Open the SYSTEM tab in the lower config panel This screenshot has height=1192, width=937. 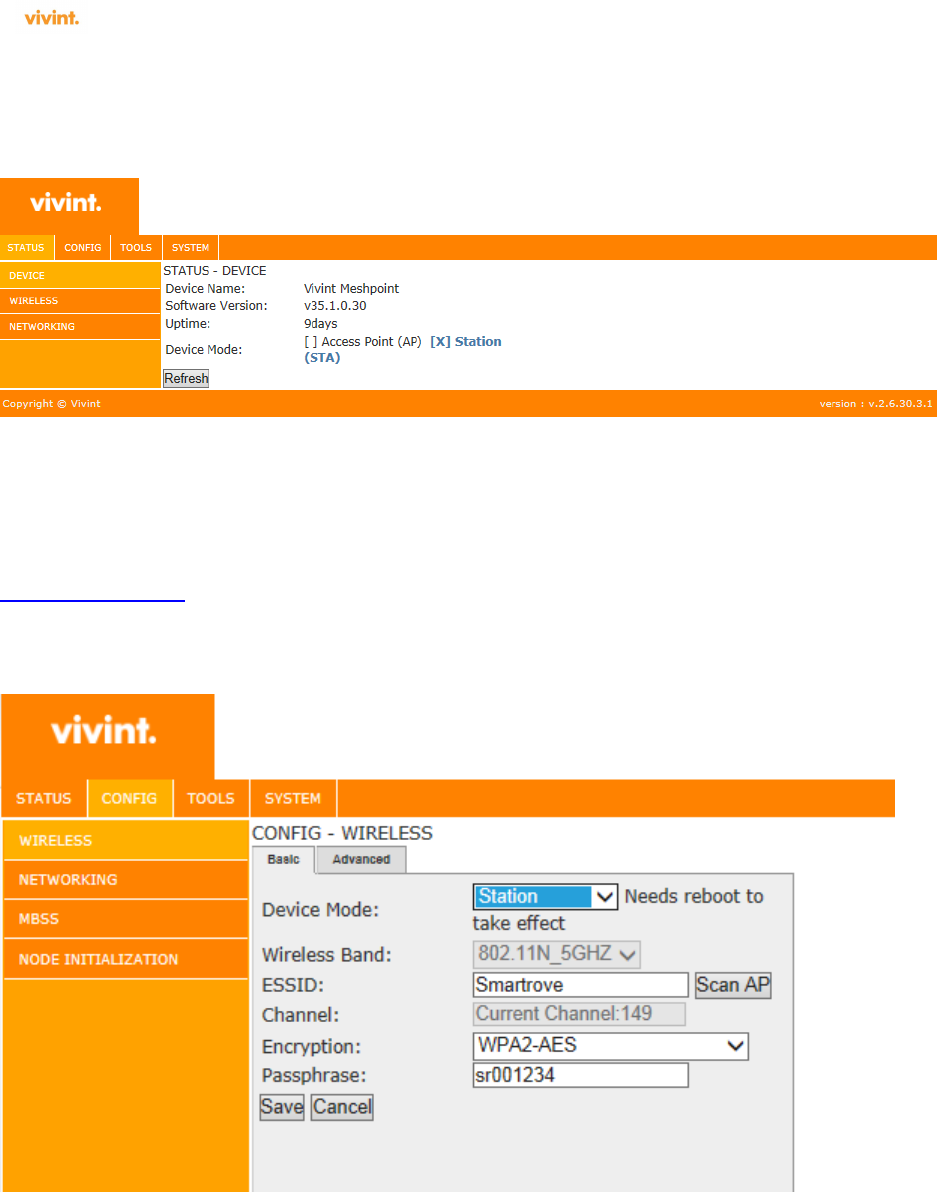click(x=293, y=799)
